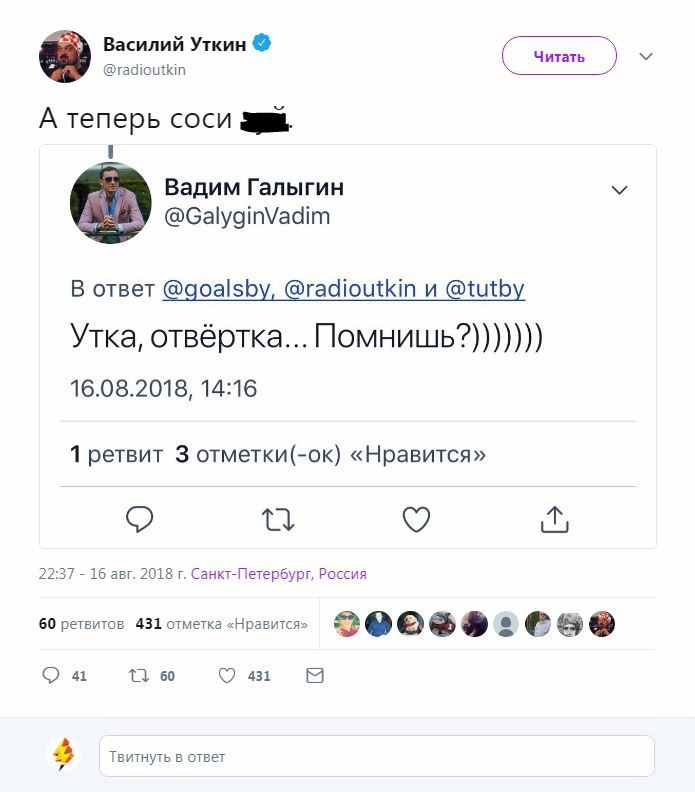Send tweet via direct message envelope icon
This screenshot has width=695, height=792.
click(314, 676)
